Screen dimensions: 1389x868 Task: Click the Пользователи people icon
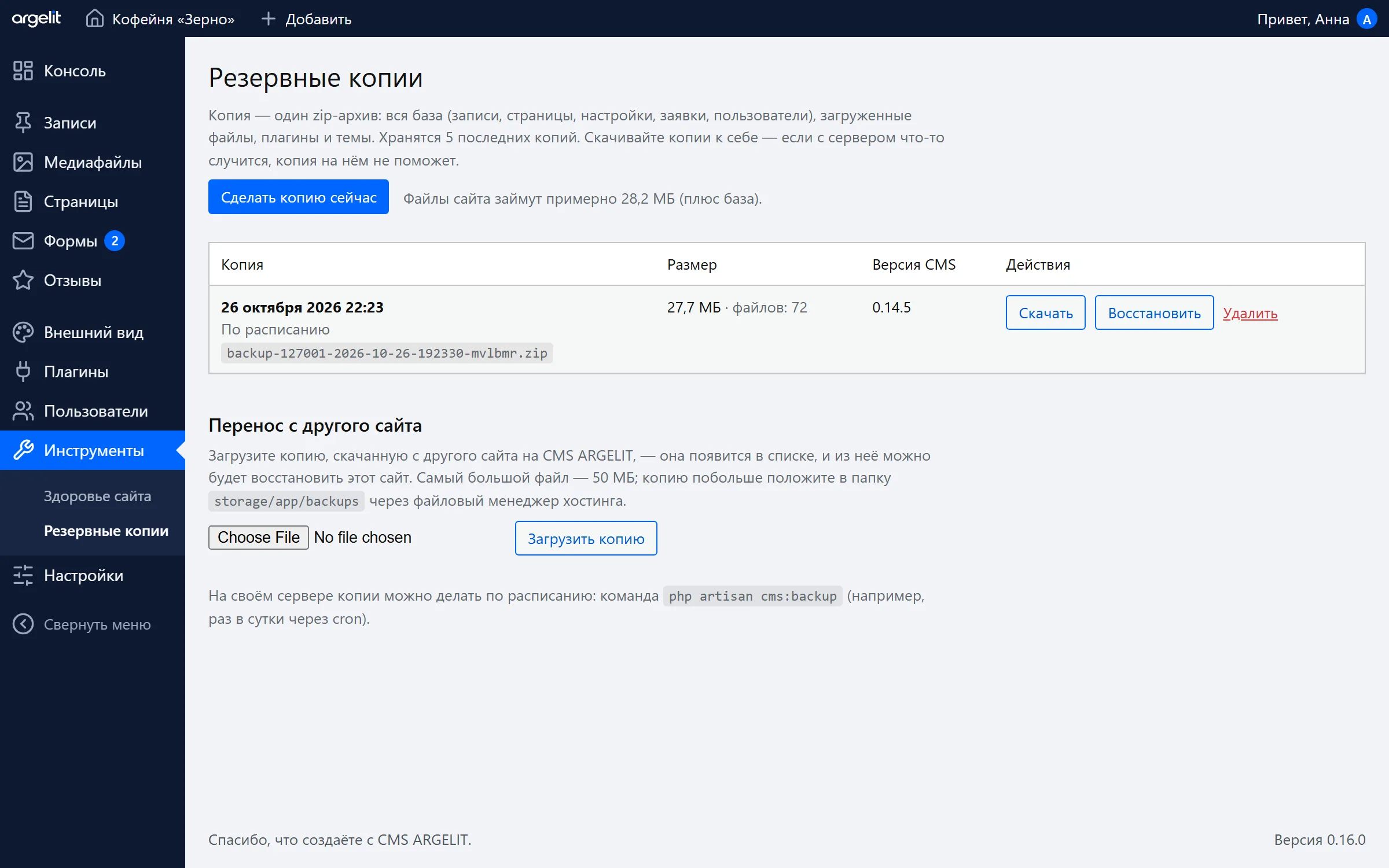[x=23, y=411]
